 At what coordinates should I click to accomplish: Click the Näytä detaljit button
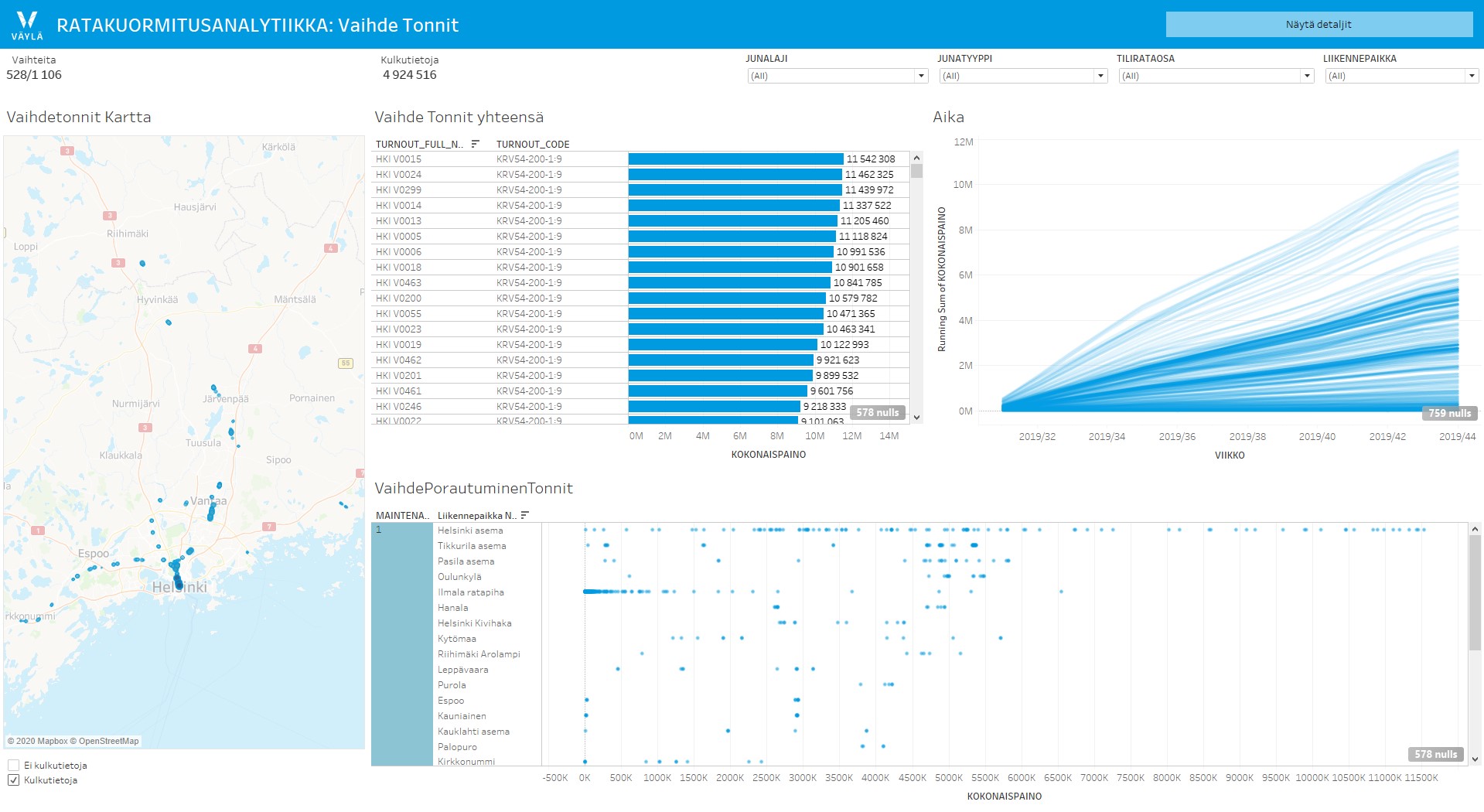1319,25
